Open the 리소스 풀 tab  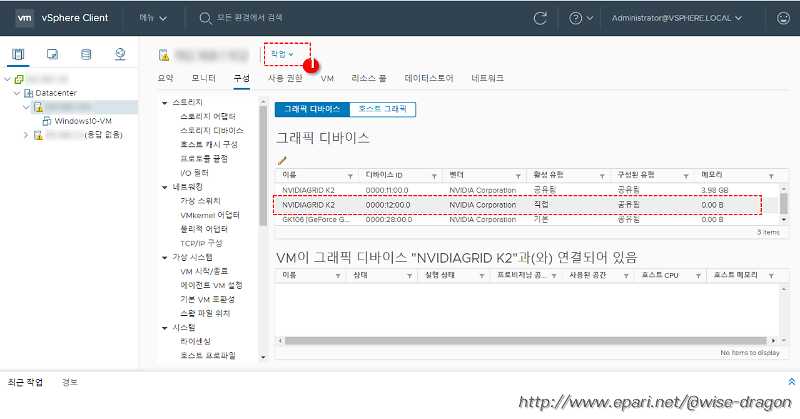pyautogui.click(x=369, y=78)
